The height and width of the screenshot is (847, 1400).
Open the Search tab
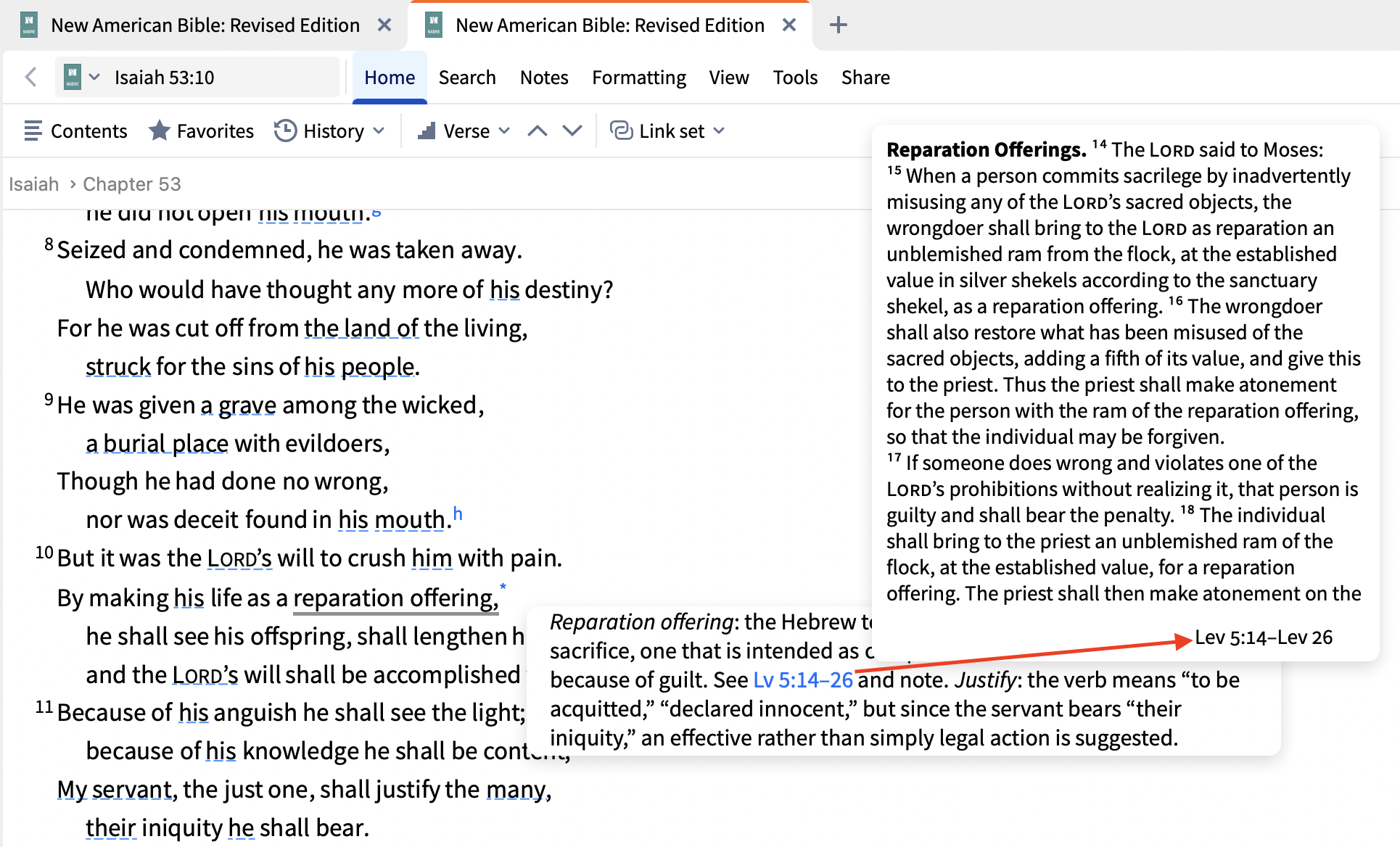(467, 77)
